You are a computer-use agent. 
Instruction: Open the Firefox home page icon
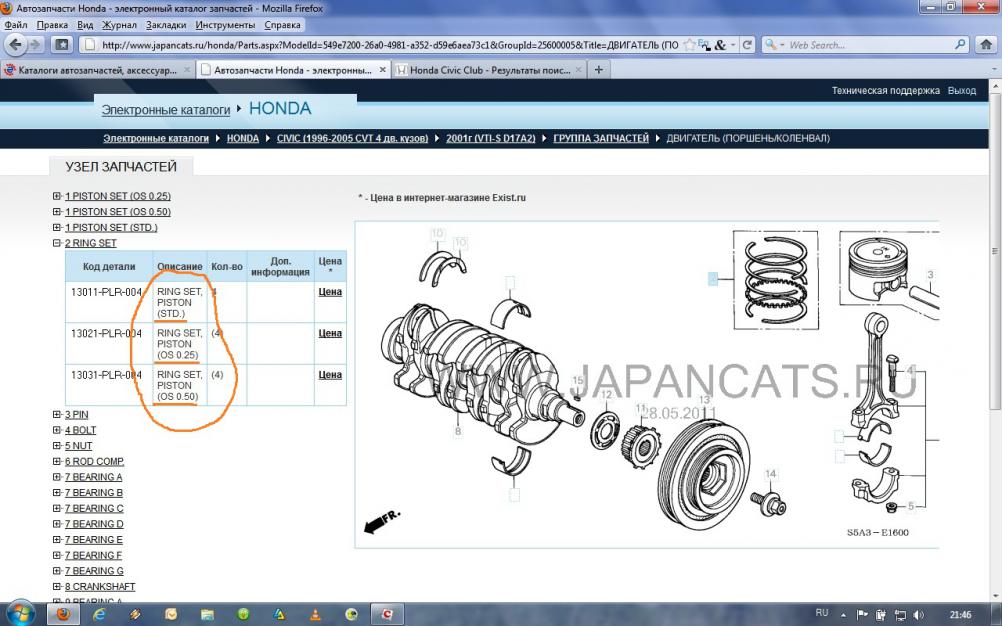(987, 45)
